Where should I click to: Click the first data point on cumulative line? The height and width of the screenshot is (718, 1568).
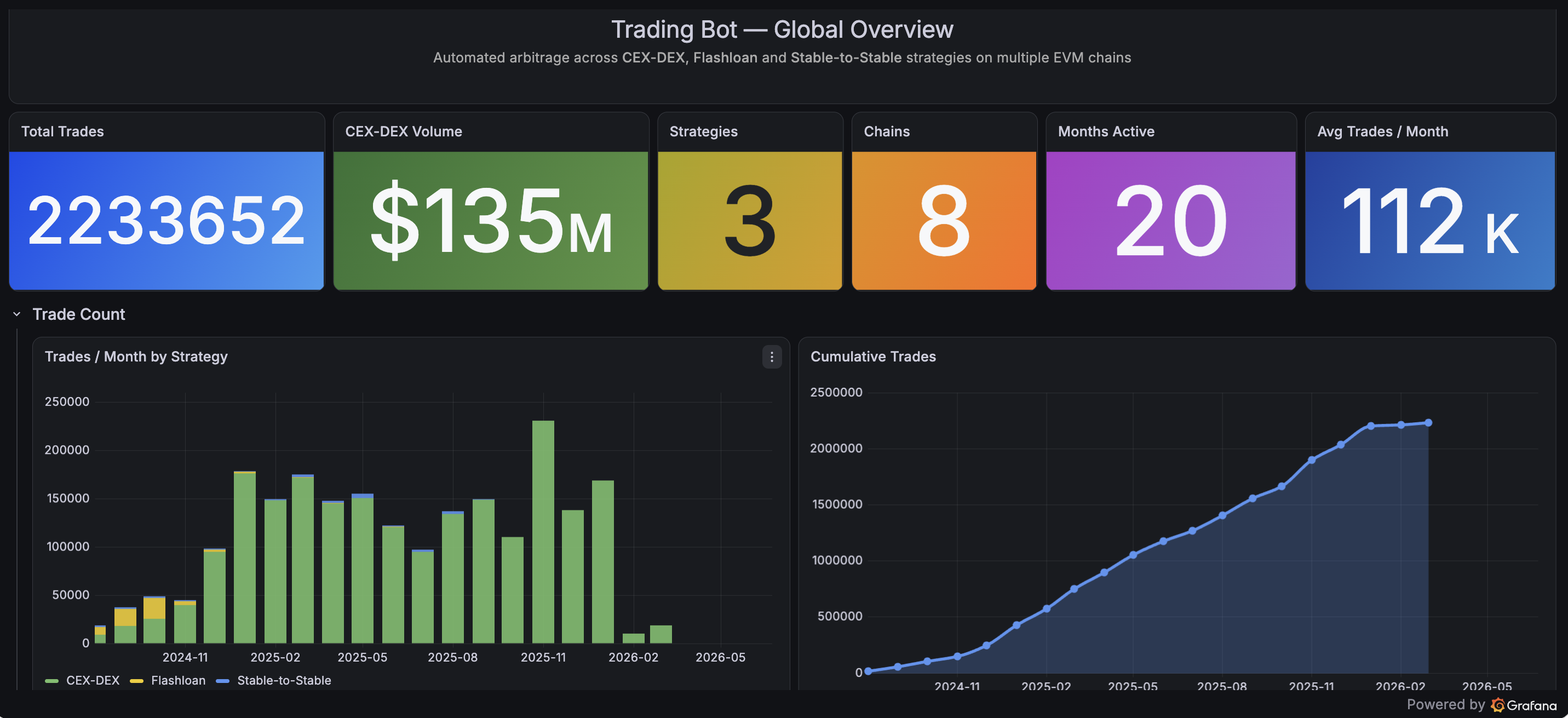point(868,671)
